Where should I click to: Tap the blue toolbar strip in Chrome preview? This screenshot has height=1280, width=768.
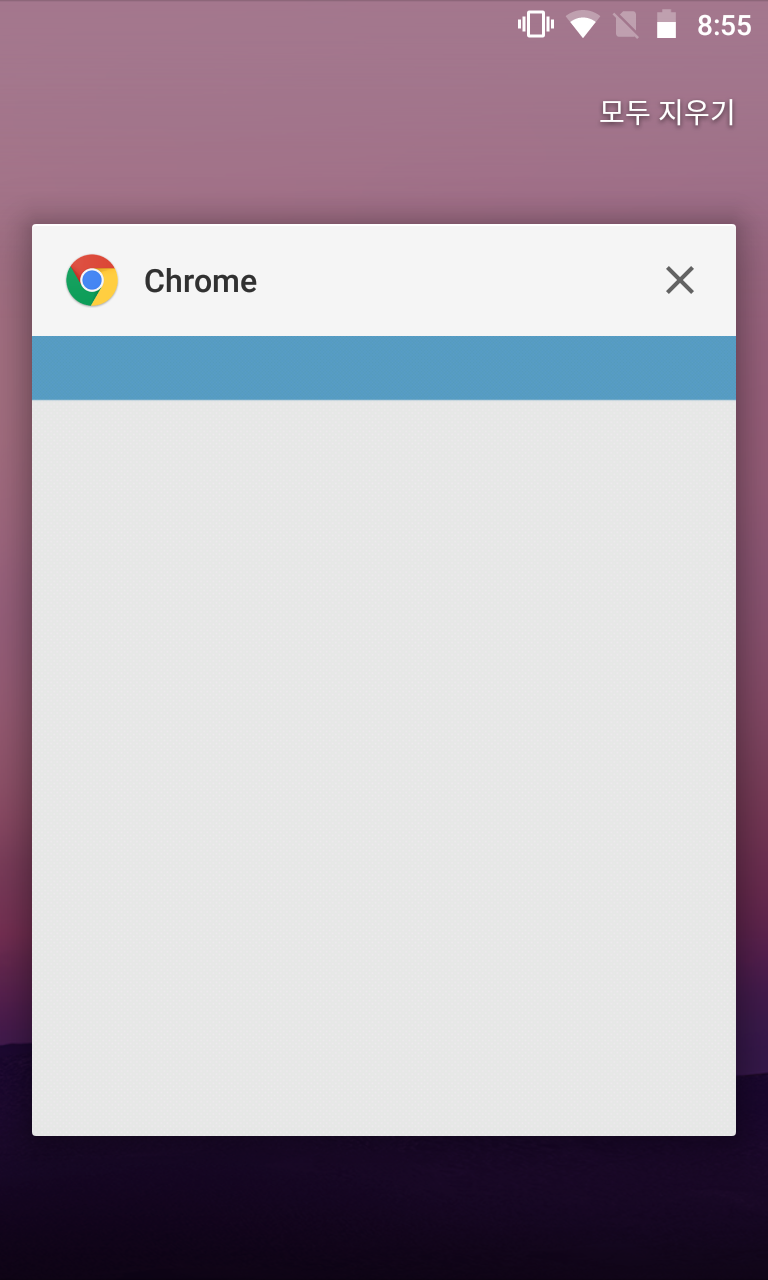[384, 368]
